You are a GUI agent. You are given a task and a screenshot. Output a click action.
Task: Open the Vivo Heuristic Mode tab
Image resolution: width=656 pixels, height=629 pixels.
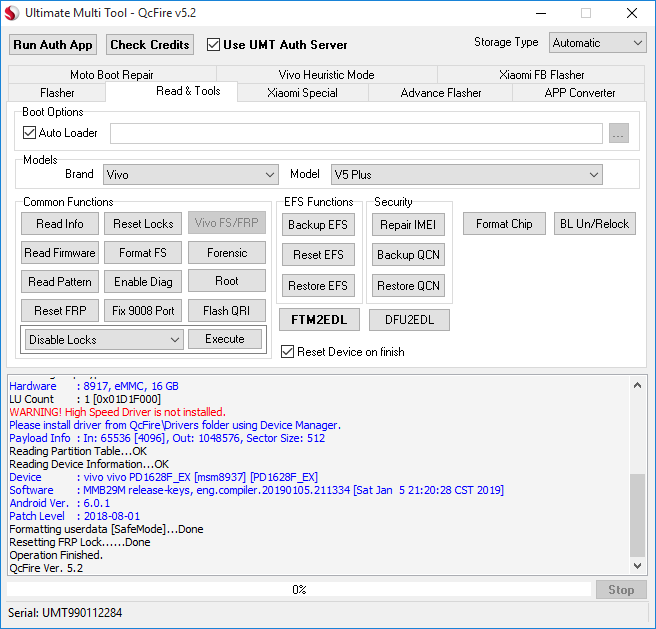click(x=326, y=74)
